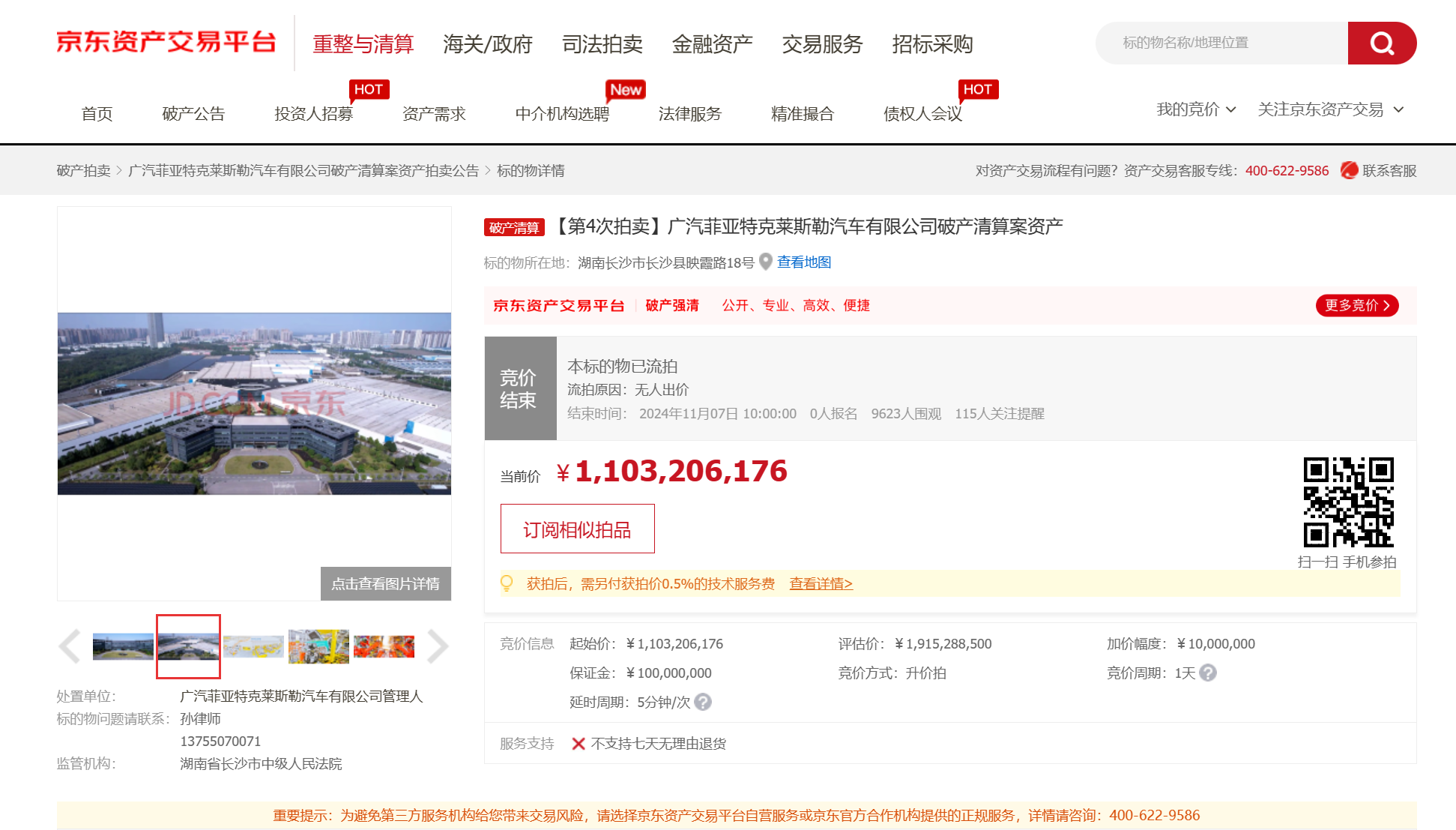This screenshot has height=830, width=1456.
Task: Focus the 标的物名称/地理位置 search field
Action: coord(1222,43)
